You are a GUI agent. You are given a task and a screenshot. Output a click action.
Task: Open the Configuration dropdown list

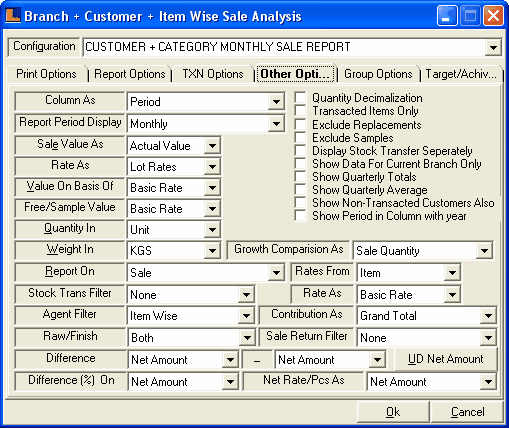tap(493, 47)
